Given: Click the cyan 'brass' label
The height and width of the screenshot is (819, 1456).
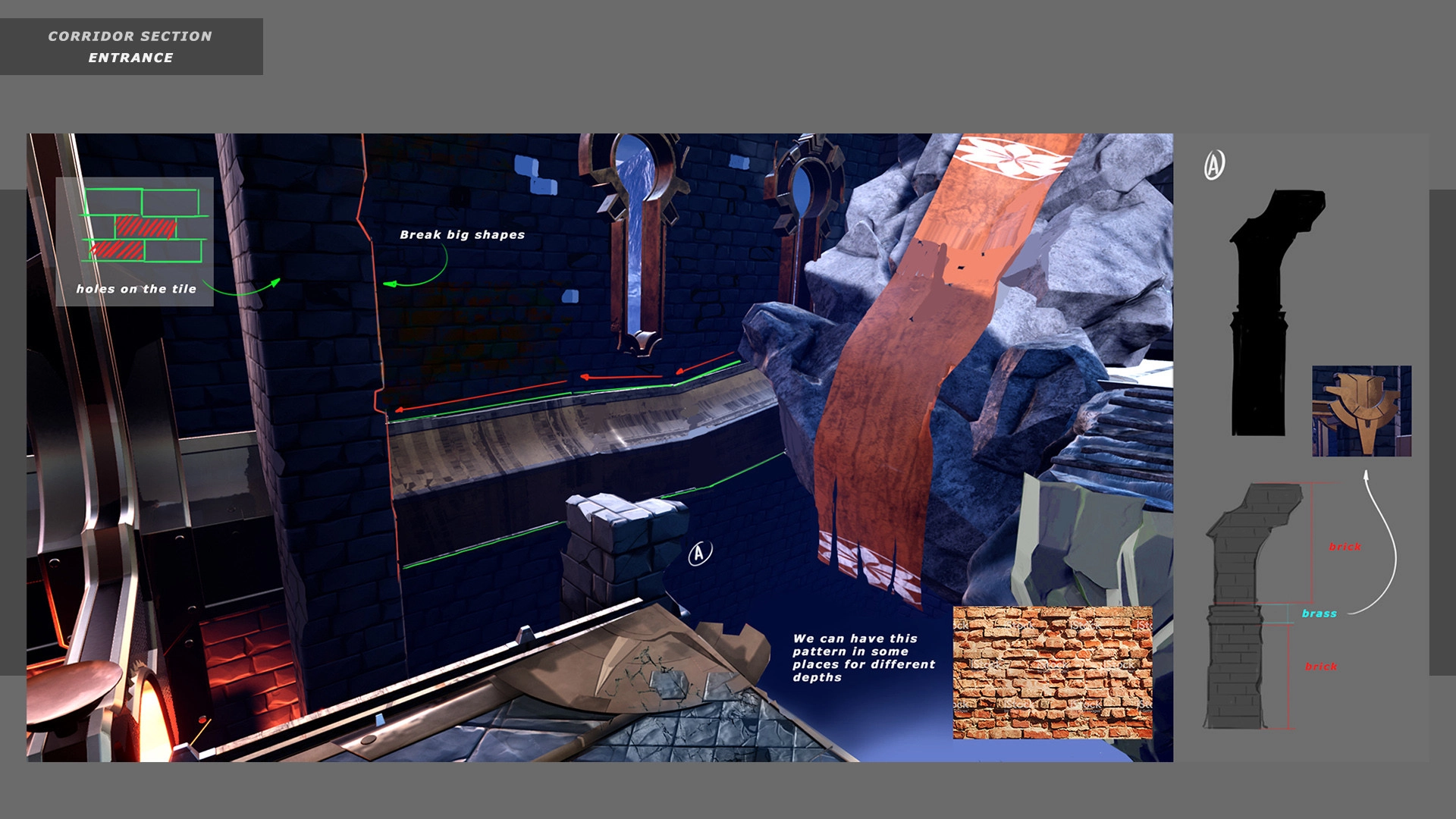Looking at the screenshot, I should tap(1319, 613).
